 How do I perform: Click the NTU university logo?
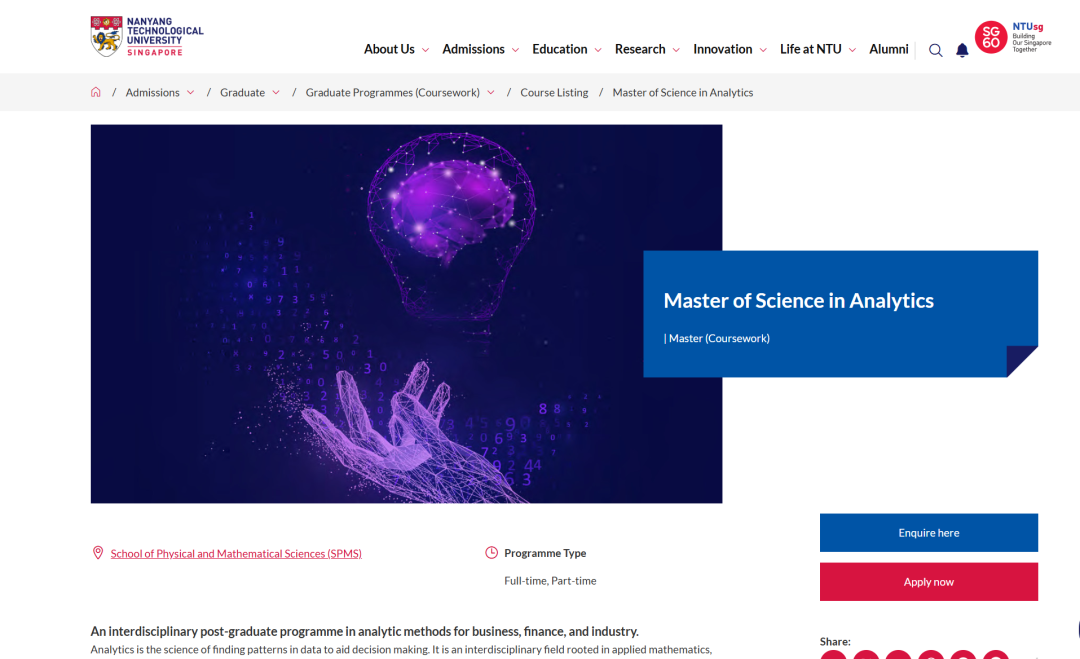[146, 36]
